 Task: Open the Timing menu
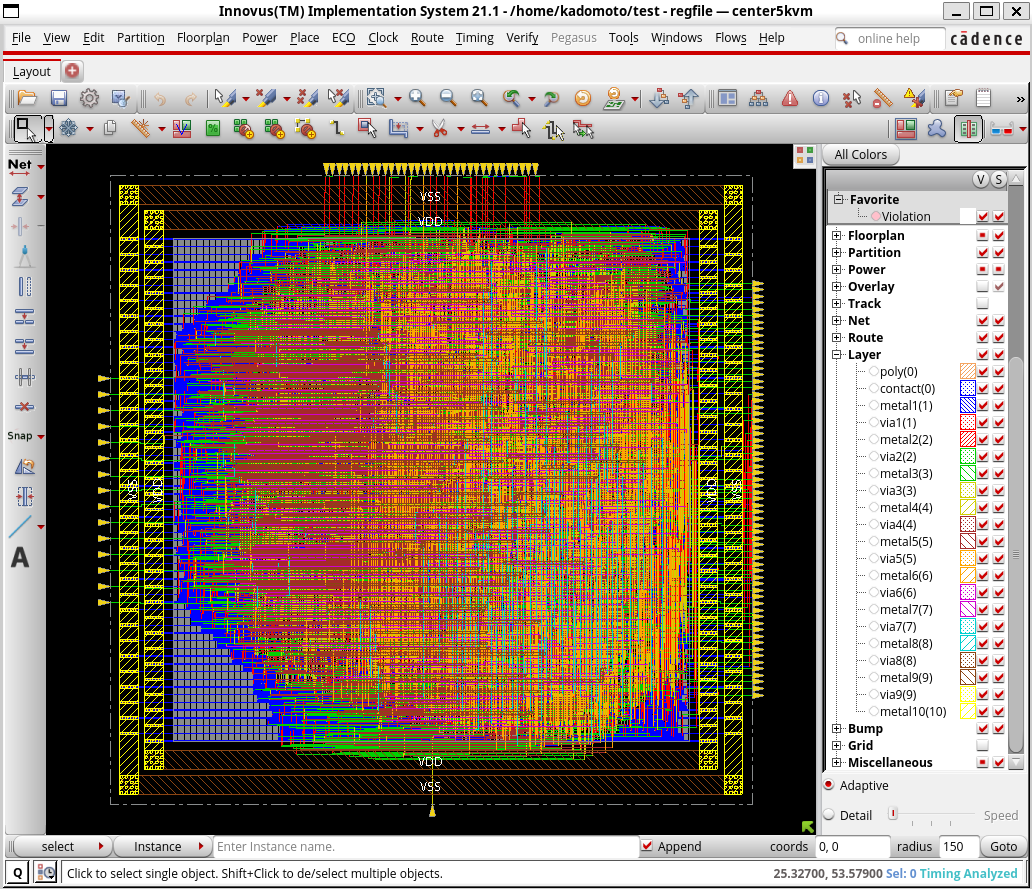click(x=475, y=38)
